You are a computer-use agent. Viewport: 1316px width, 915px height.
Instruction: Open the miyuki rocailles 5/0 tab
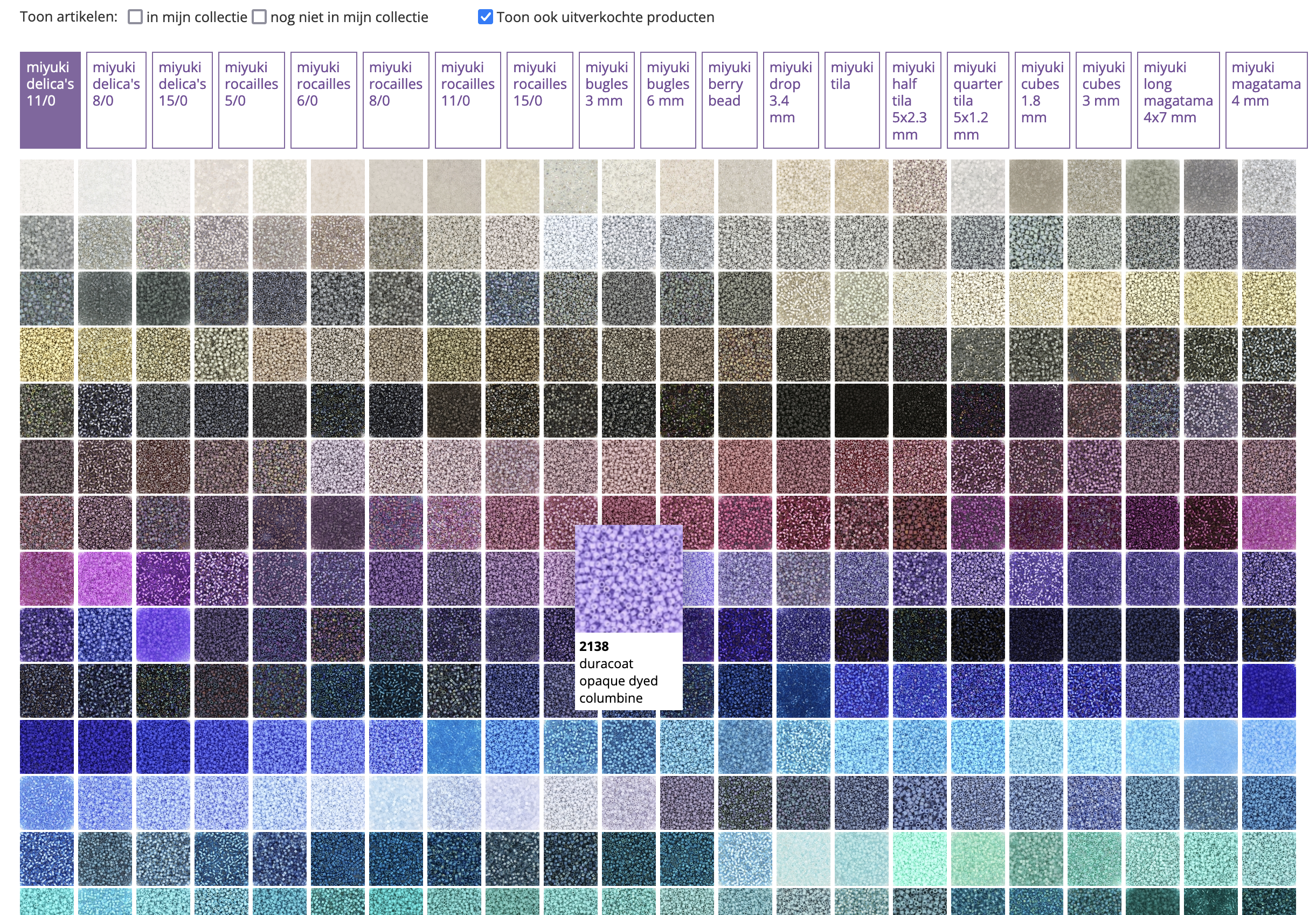[x=252, y=100]
